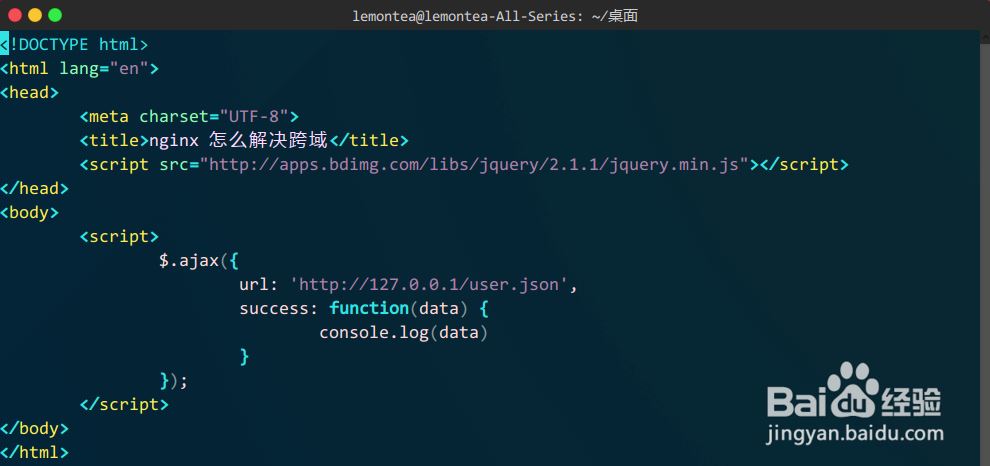This screenshot has height=466, width=990.
Task: Place cursor on the meta charset tag
Action: point(189,116)
